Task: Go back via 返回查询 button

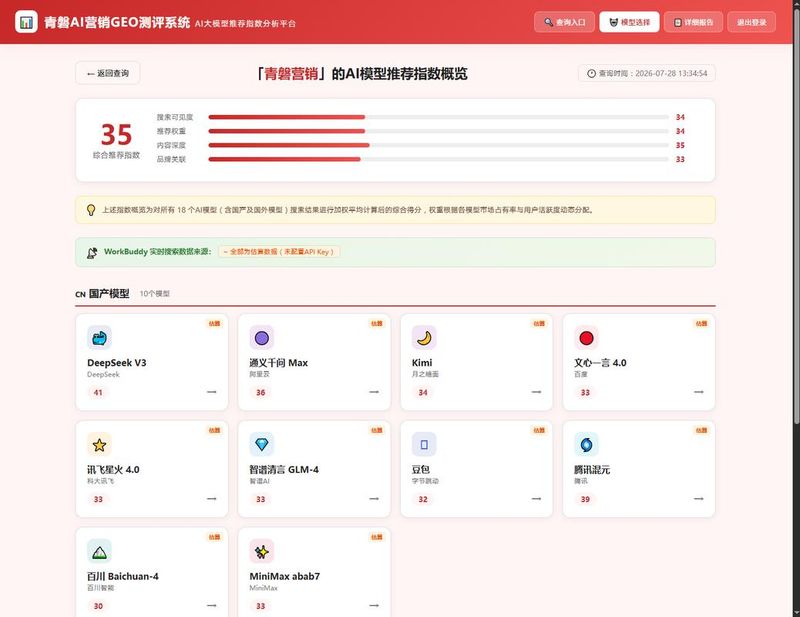Action: 108,73
